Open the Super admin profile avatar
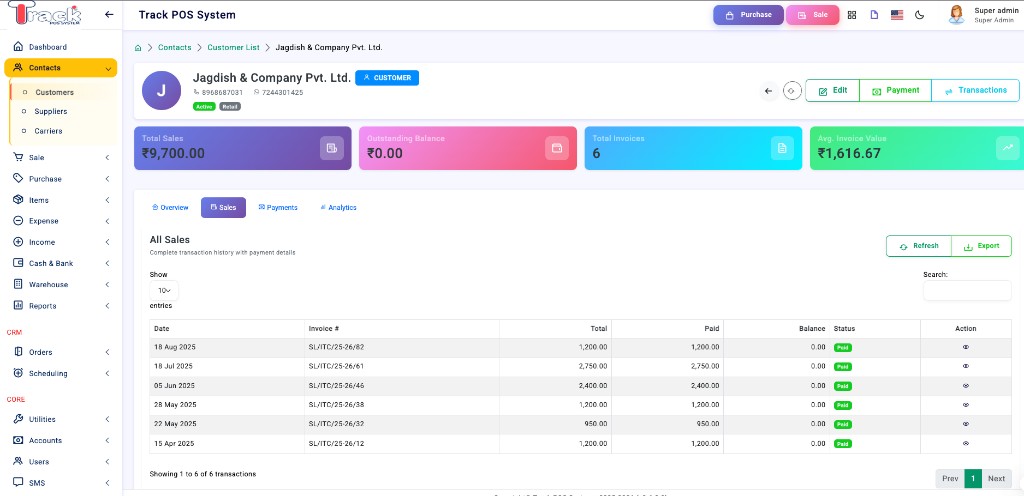The width and height of the screenshot is (1024, 496). (957, 14)
